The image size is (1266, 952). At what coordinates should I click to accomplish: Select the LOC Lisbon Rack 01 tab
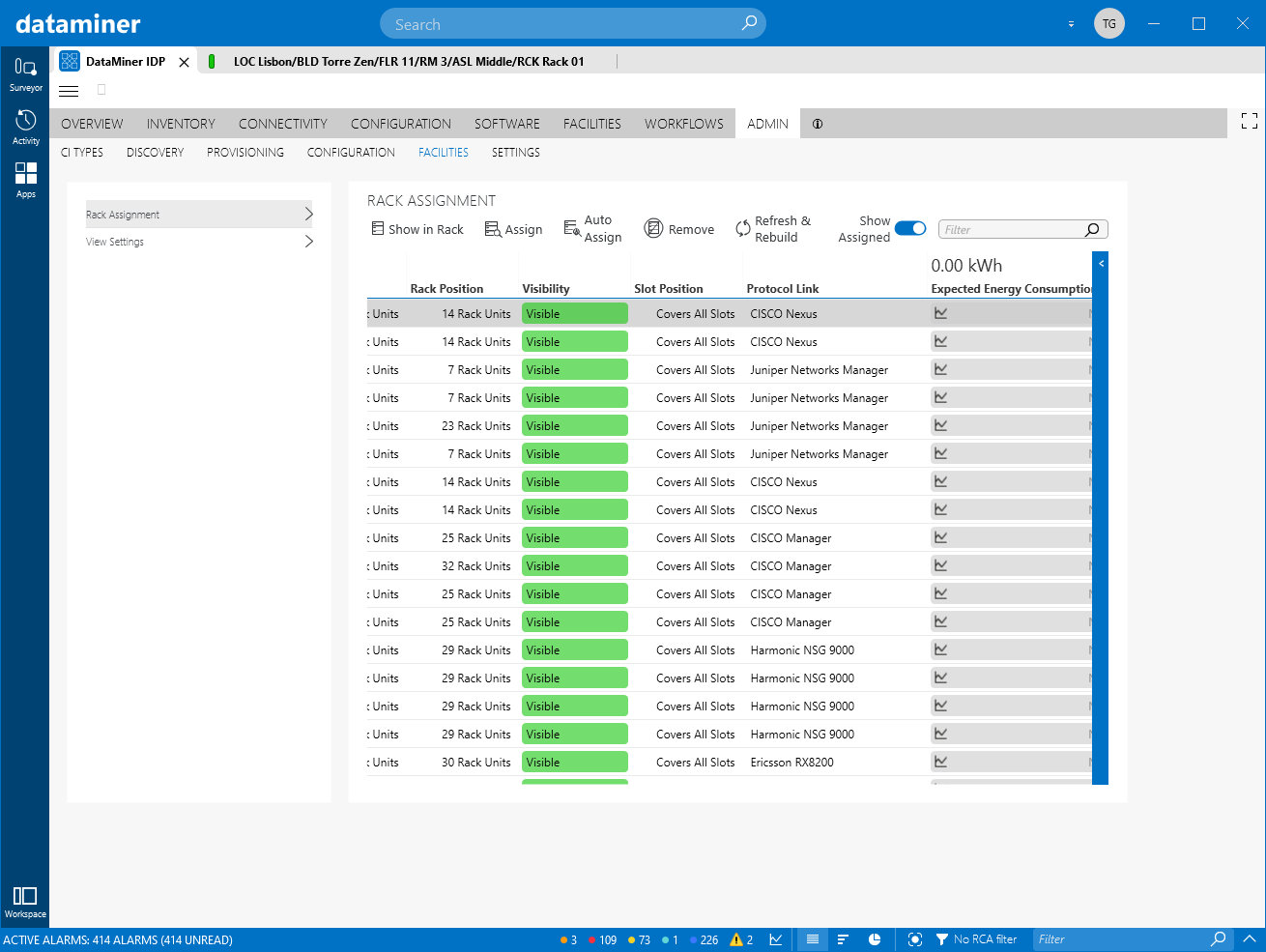pyautogui.click(x=409, y=62)
